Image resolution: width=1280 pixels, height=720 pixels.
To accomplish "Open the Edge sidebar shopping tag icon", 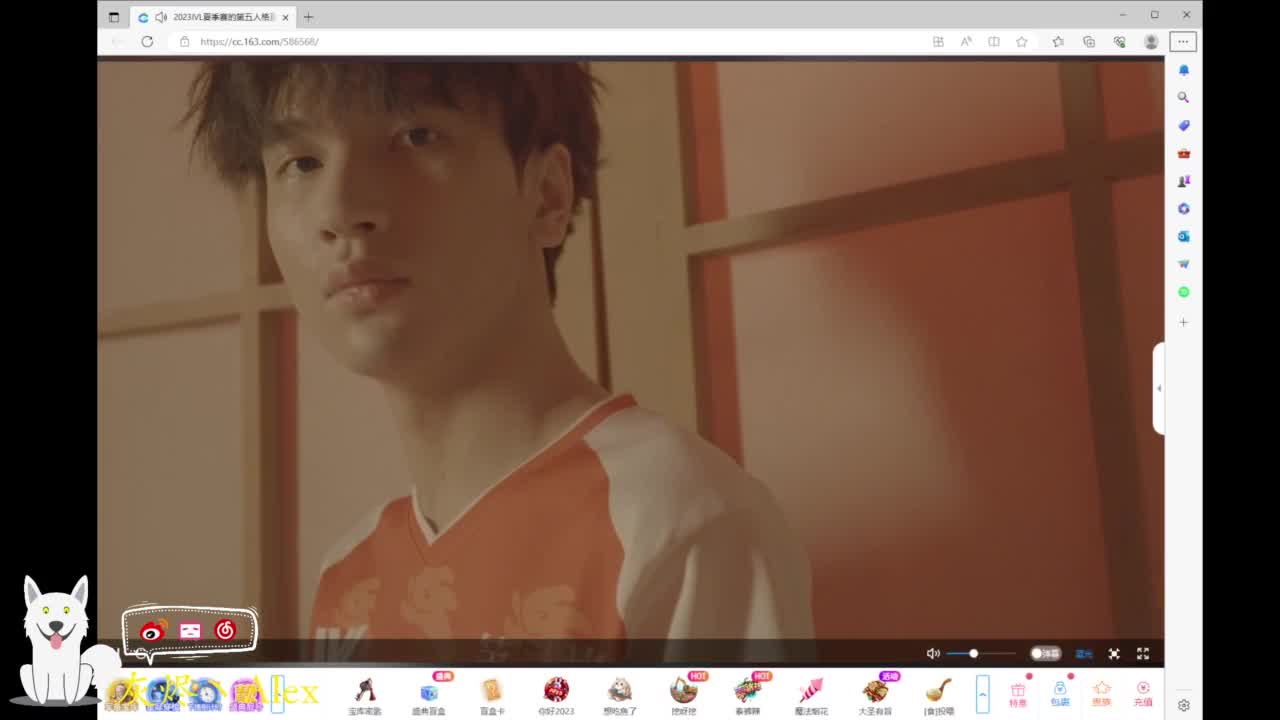I will pyautogui.click(x=1184, y=125).
